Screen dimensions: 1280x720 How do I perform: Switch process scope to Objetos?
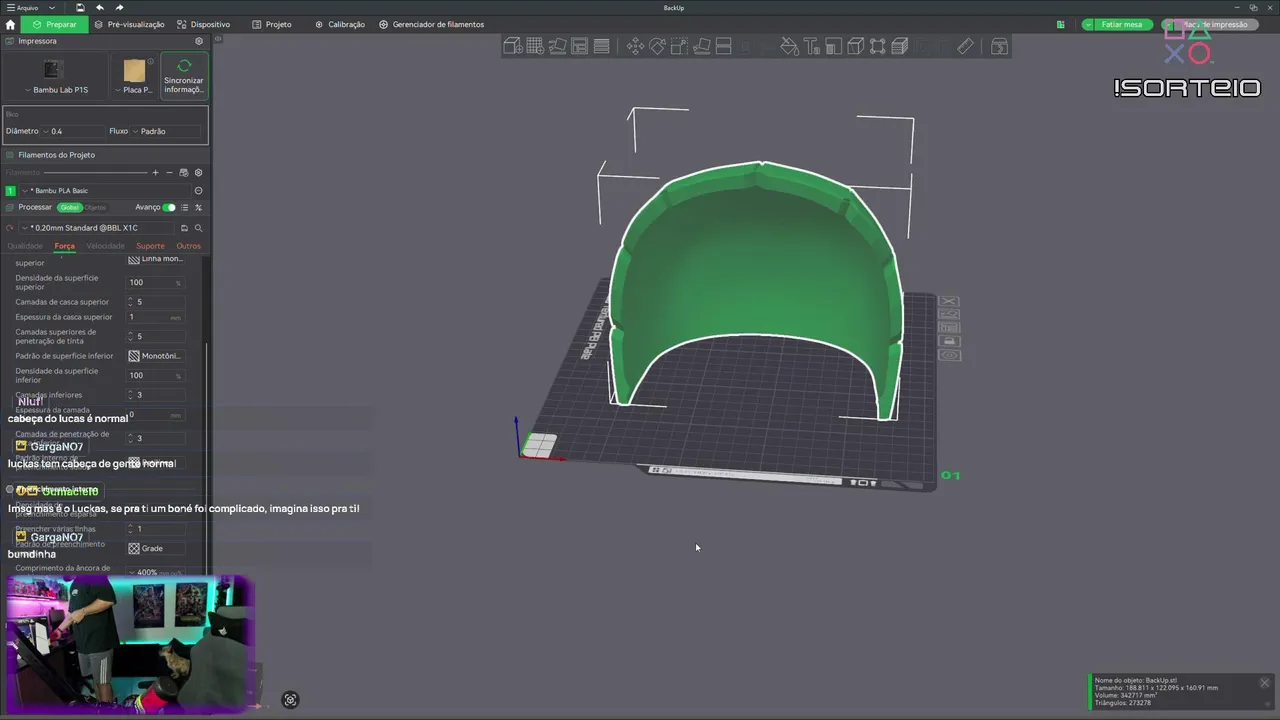[x=95, y=207]
